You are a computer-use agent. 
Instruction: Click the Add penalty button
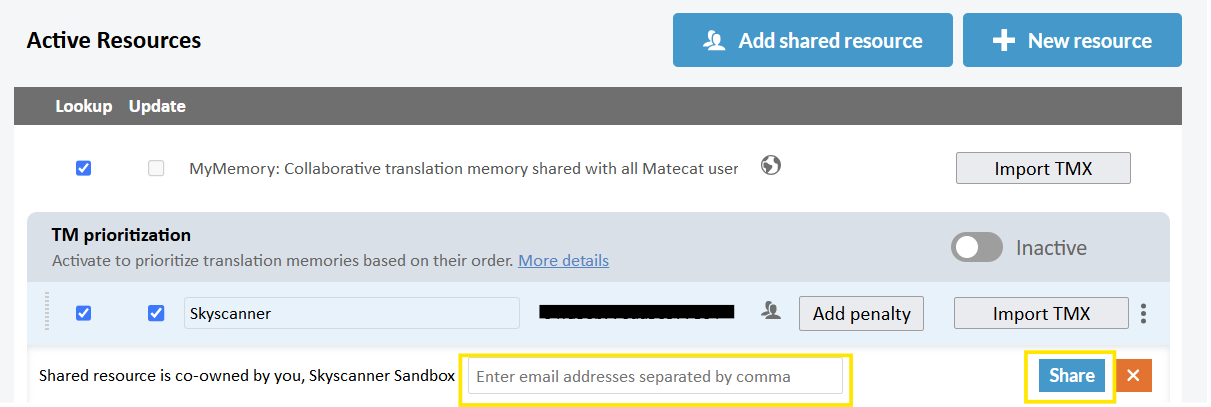coord(861,313)
